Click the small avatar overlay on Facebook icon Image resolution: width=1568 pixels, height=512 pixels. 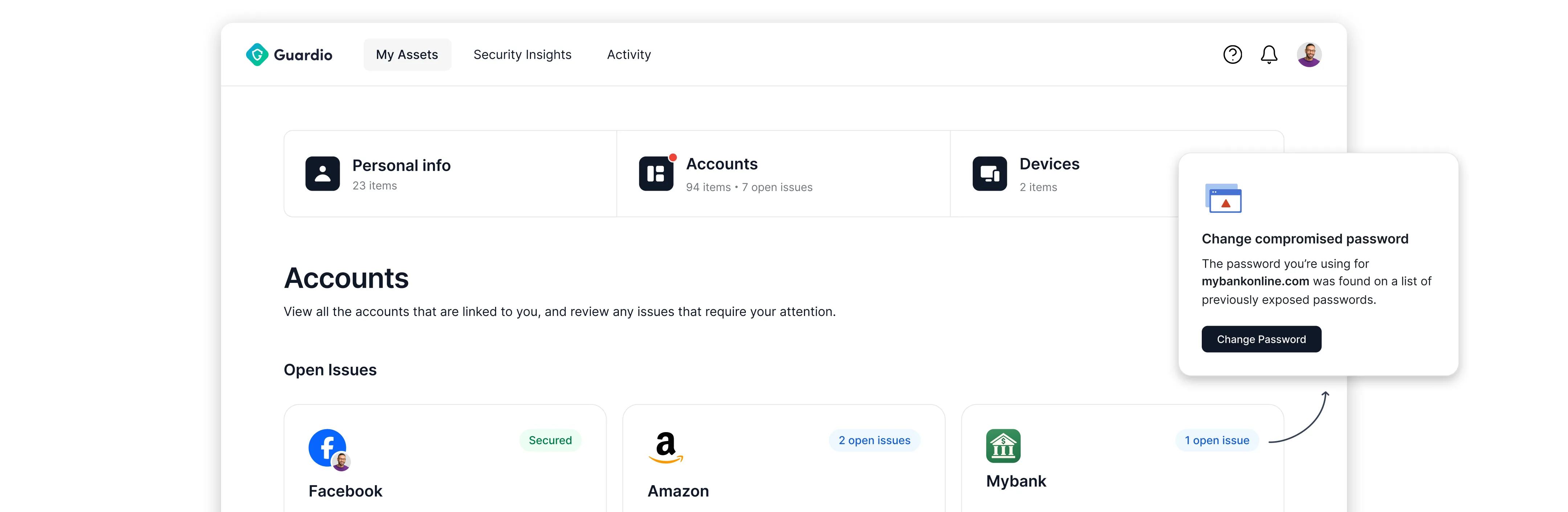(342, 462)
